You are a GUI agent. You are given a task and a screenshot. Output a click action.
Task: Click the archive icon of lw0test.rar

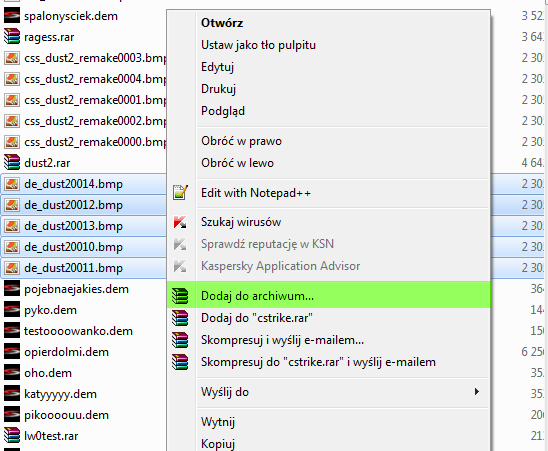(x=12, y=436)
